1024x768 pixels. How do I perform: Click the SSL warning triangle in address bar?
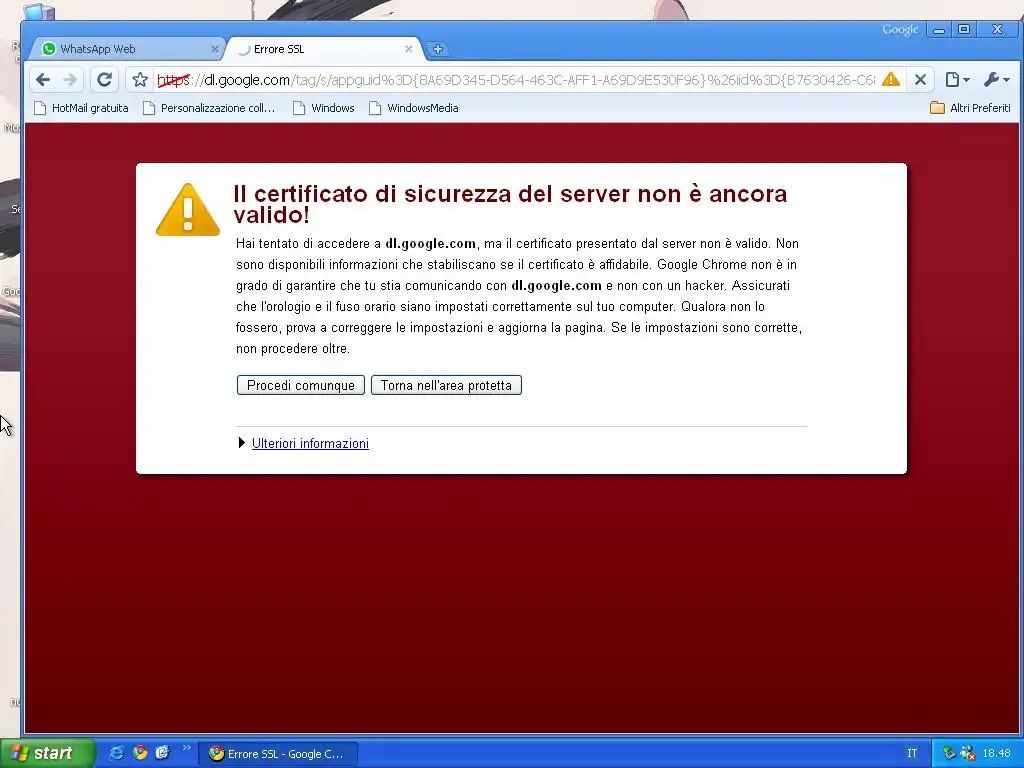click(x=890, y=80)
